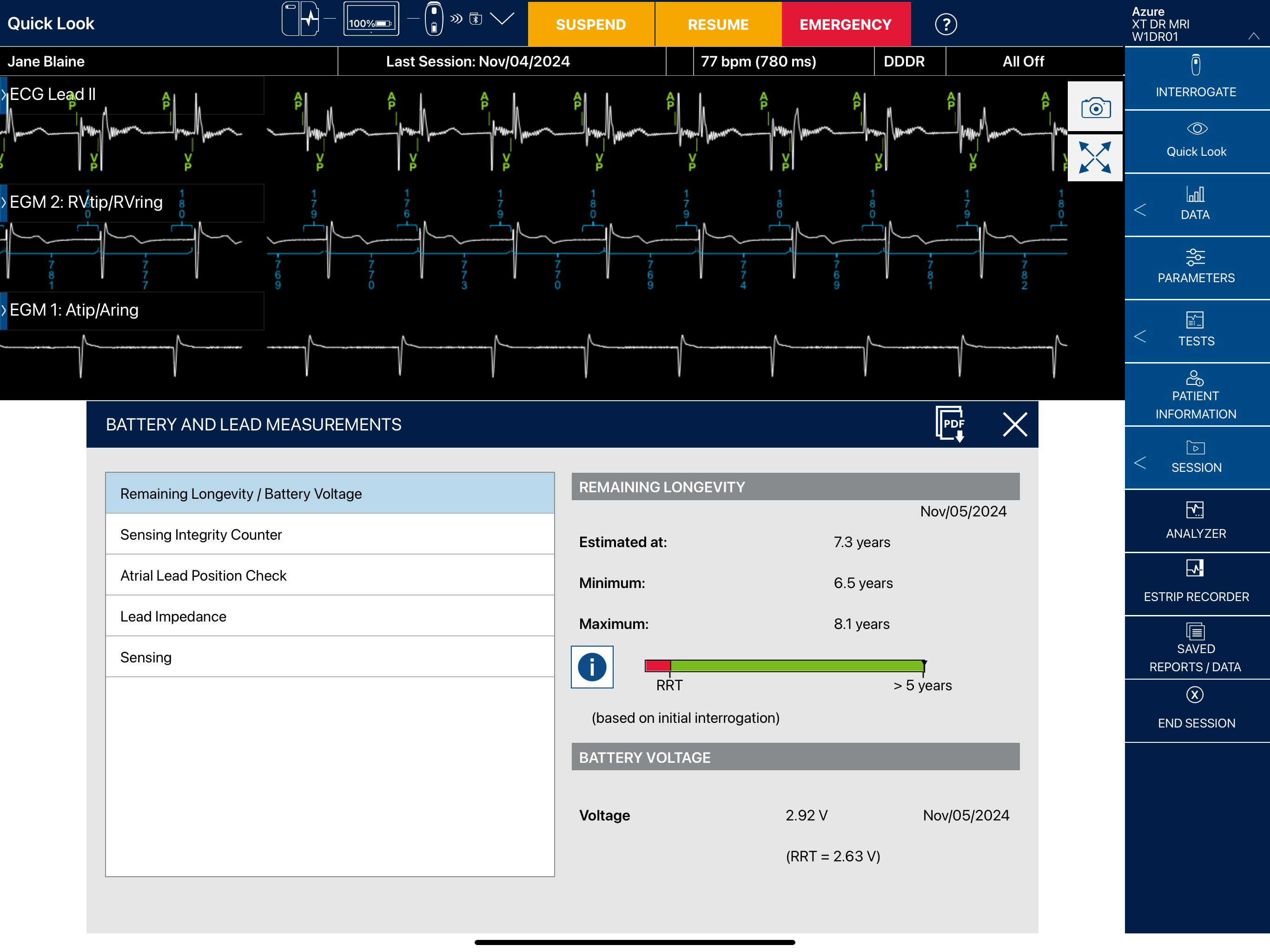
Task: Export measurements as PDF
Action: pos(950,424)
